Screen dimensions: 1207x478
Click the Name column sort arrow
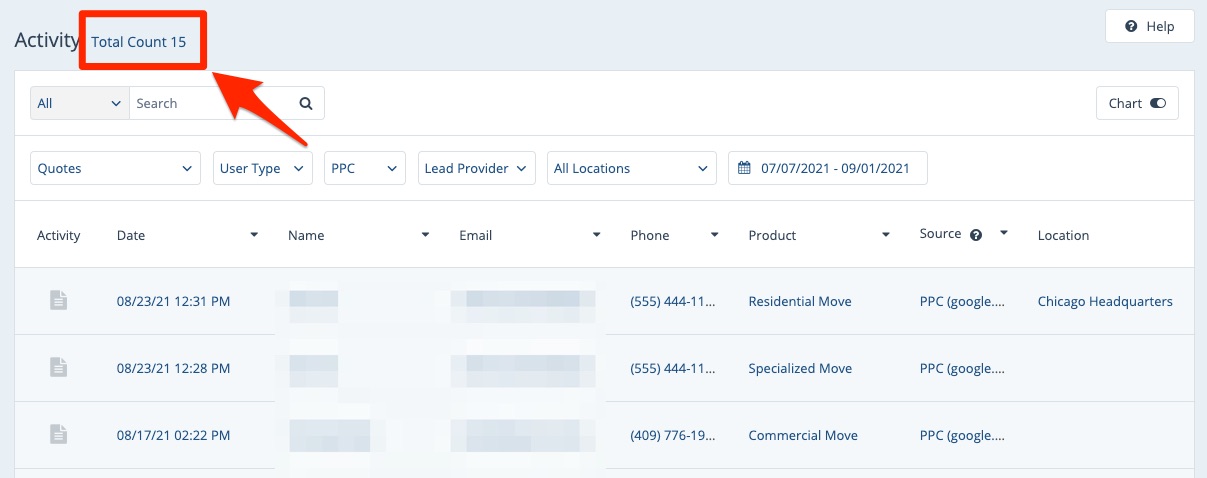pyautogui.click(x=425, y=235)
